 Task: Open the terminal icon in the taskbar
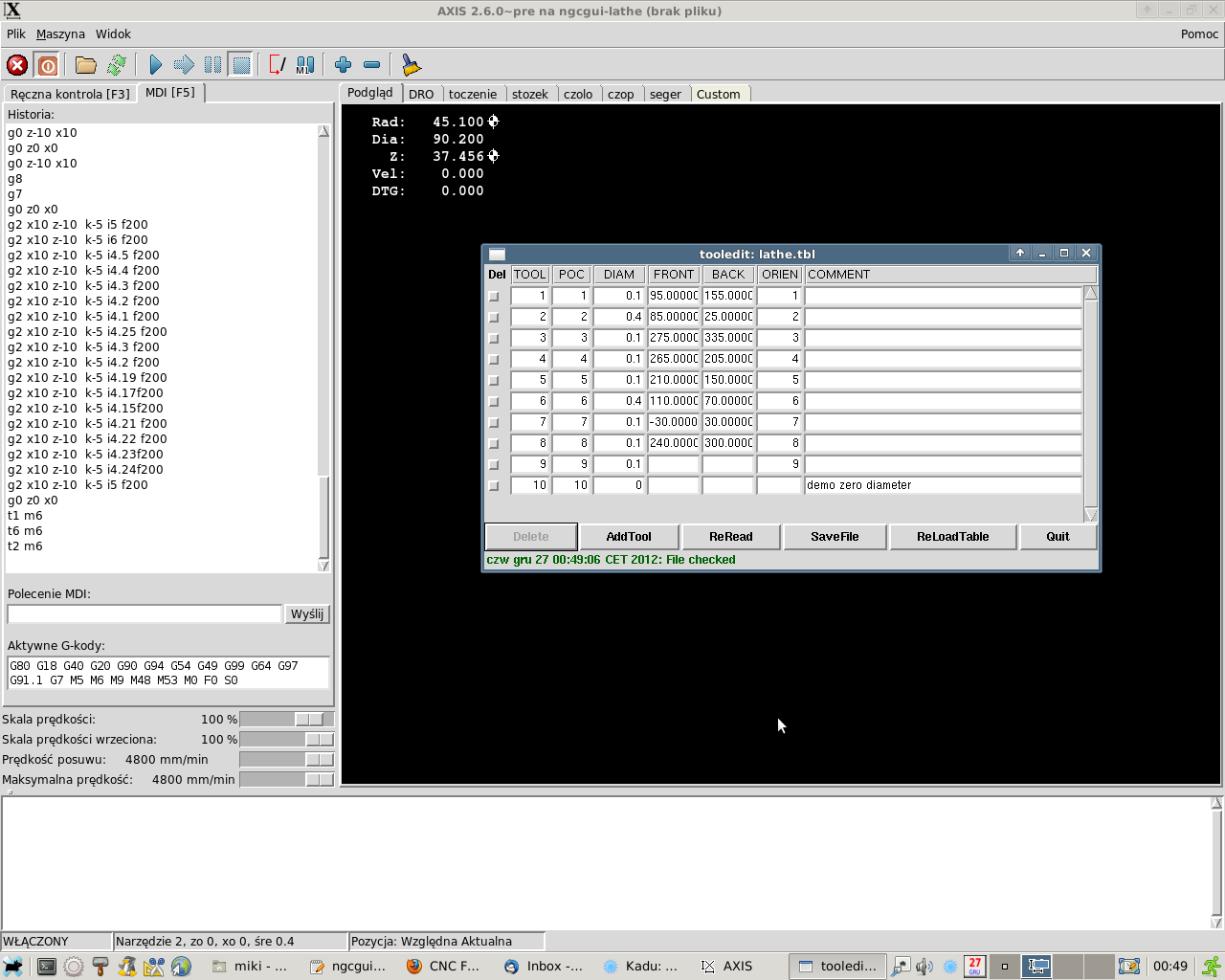46,967
